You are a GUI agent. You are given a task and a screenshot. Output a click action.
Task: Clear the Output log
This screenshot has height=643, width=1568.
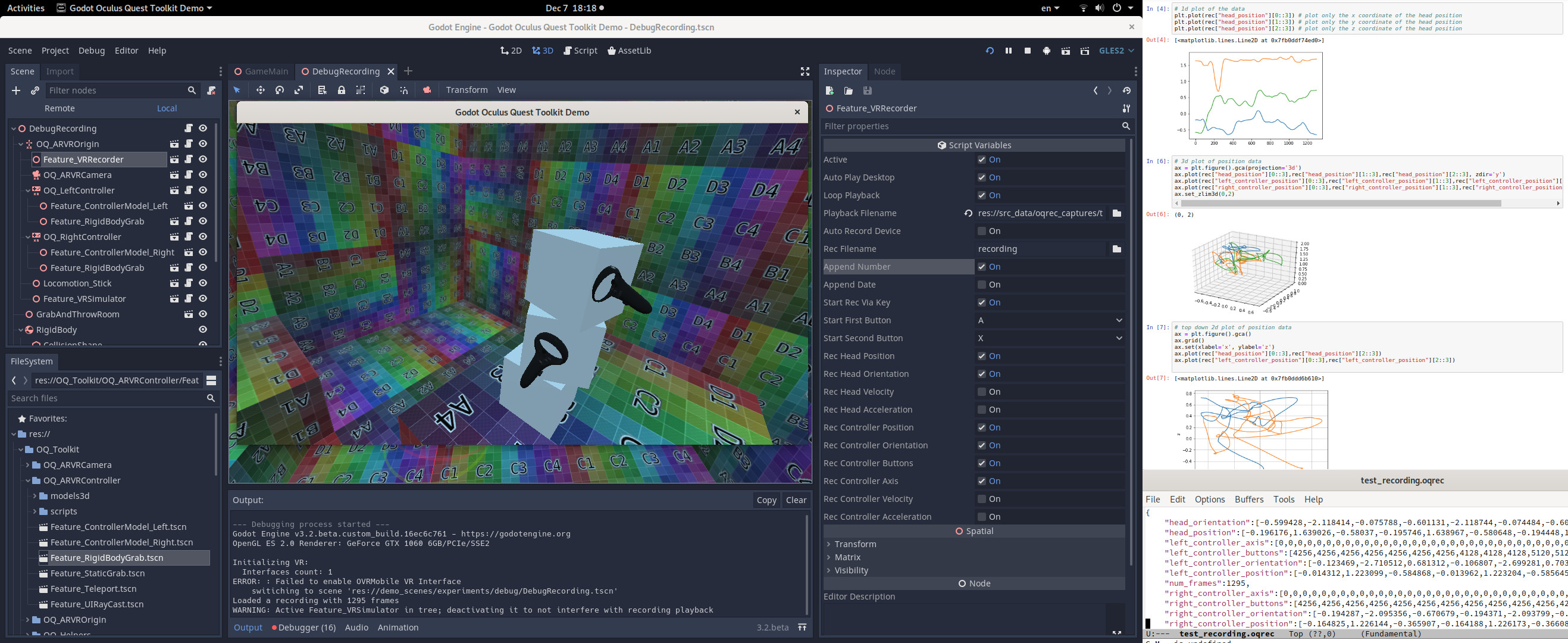796,500
